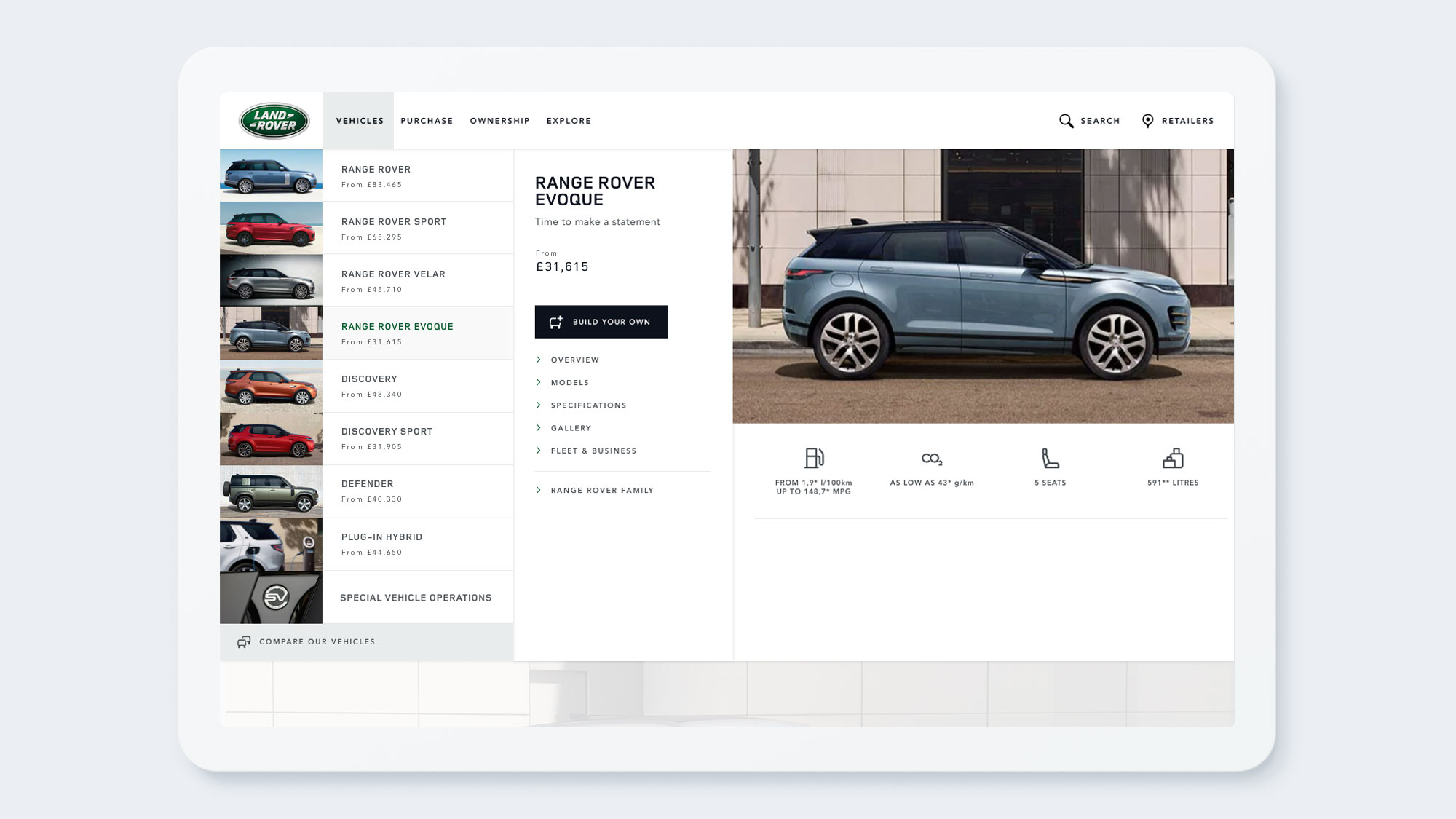Click 'As low as 43* g/km' text
Viewport: 1456px width, 819px height.
(932, 483)
